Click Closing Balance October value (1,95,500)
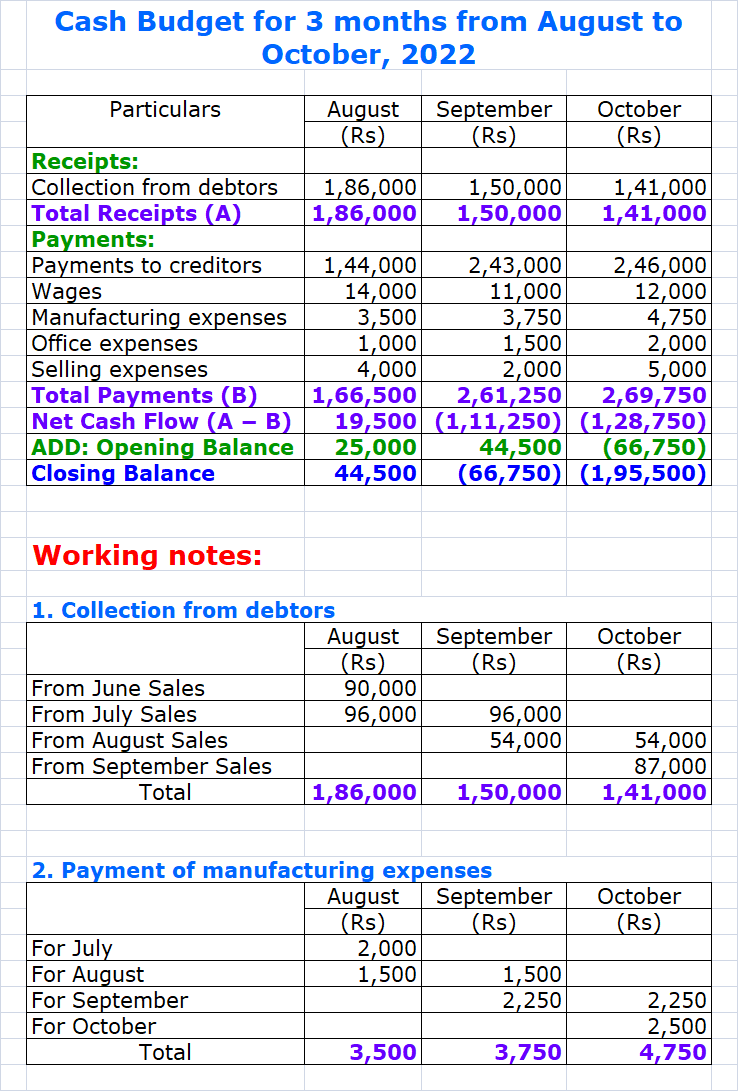 point(643,473)
